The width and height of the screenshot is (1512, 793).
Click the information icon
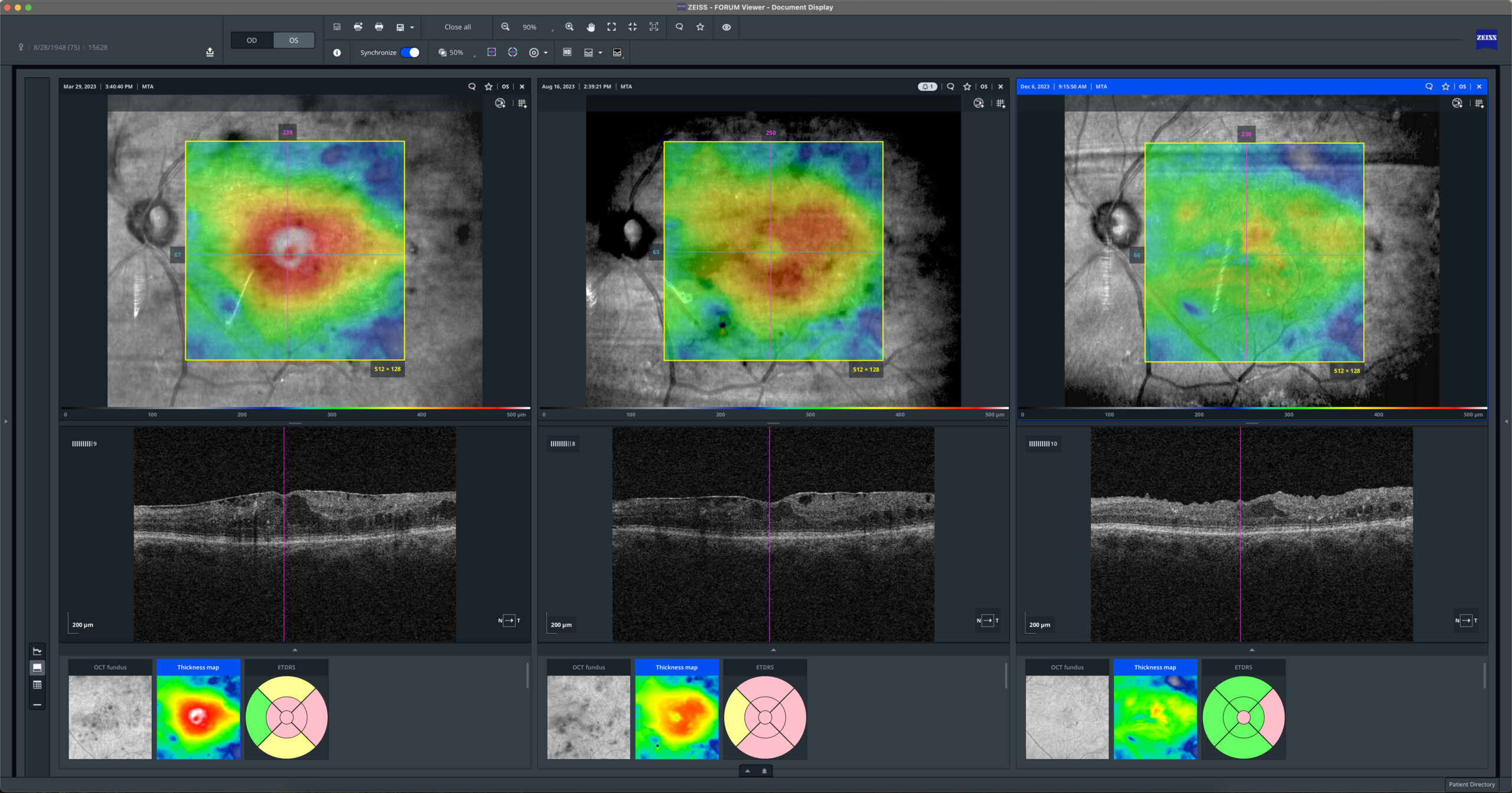tap(337, 53)
